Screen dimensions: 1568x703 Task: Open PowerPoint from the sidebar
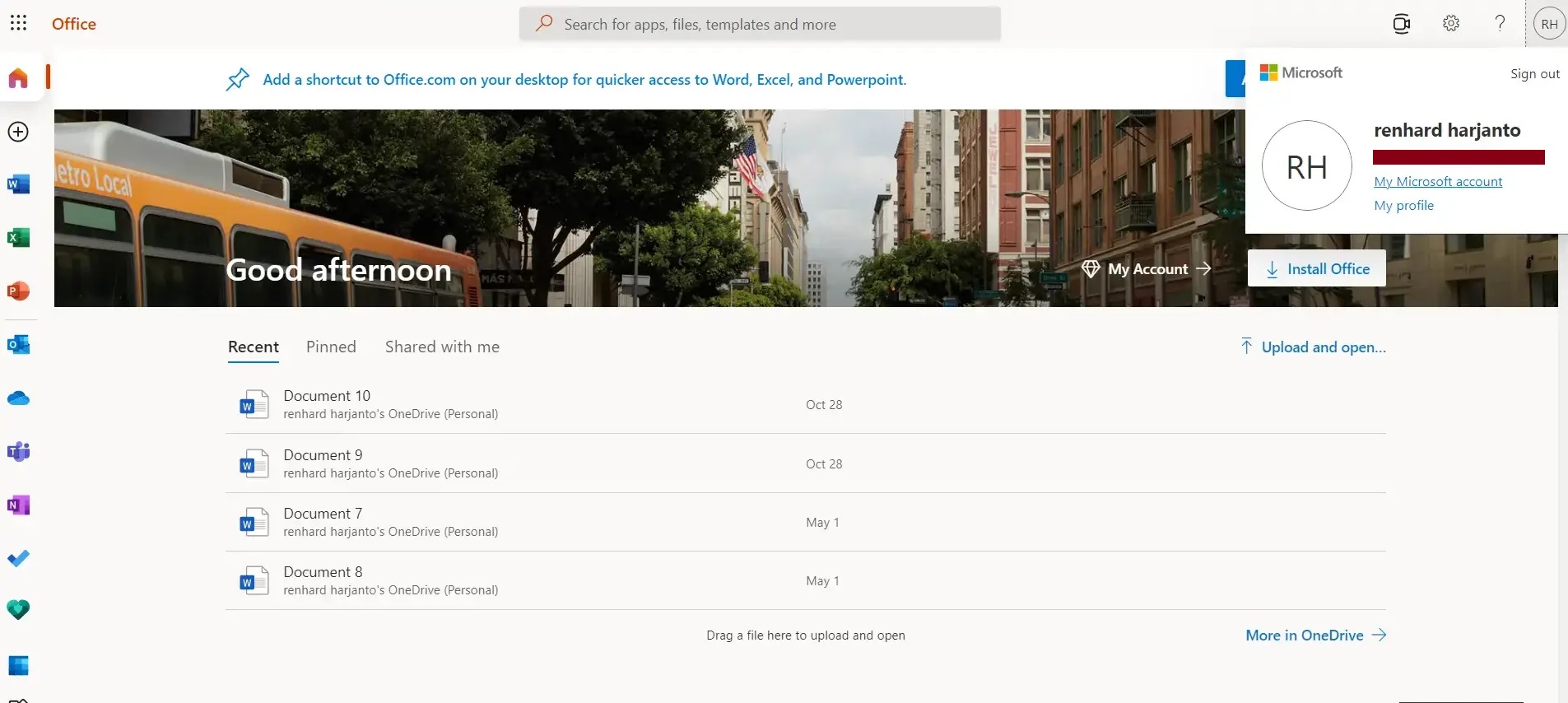[18, 291]
